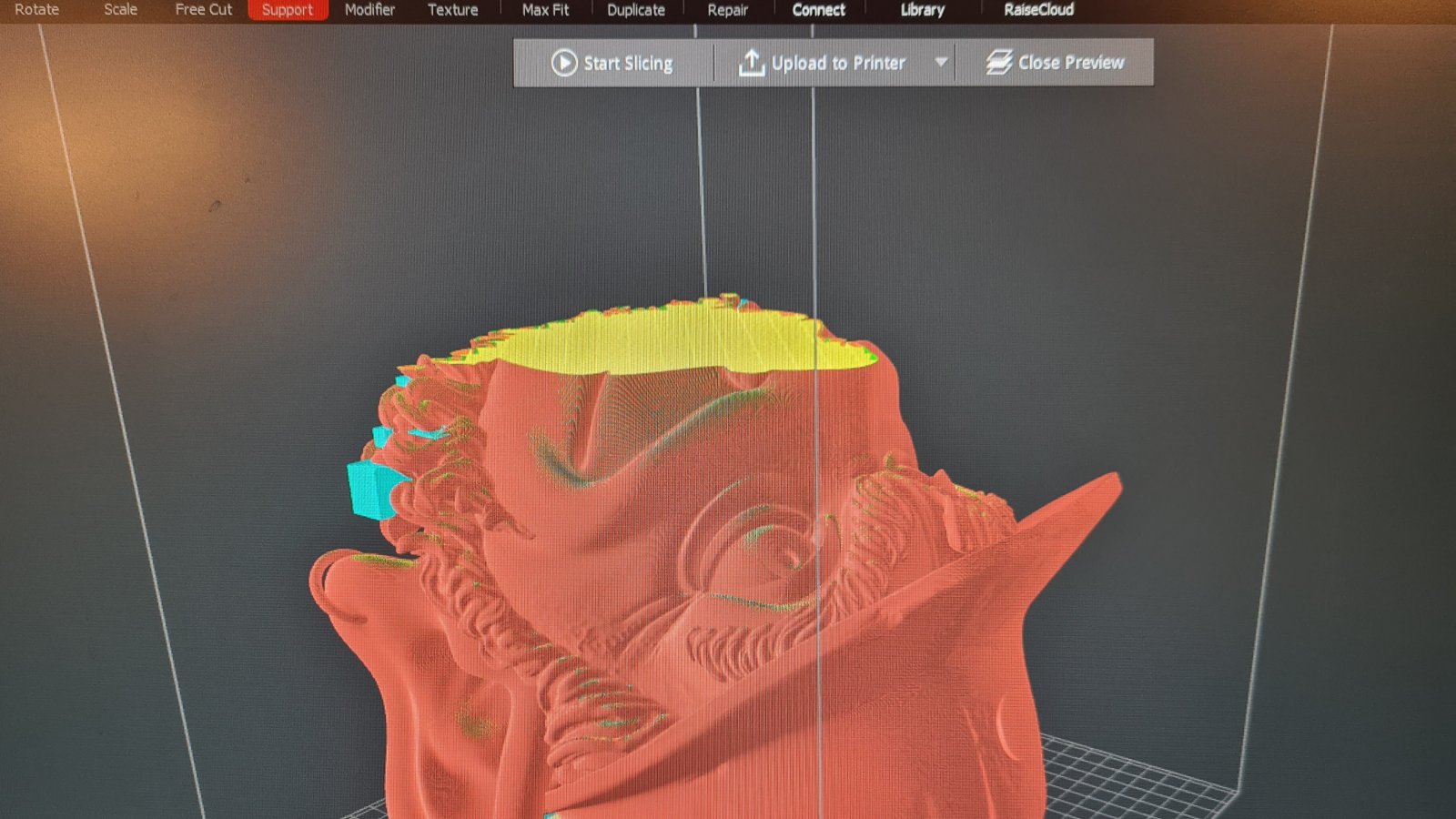The image size is (1456, 819).
Task: Expand the Upload to Printer dropdown arrow
Action: pos(941,63)
